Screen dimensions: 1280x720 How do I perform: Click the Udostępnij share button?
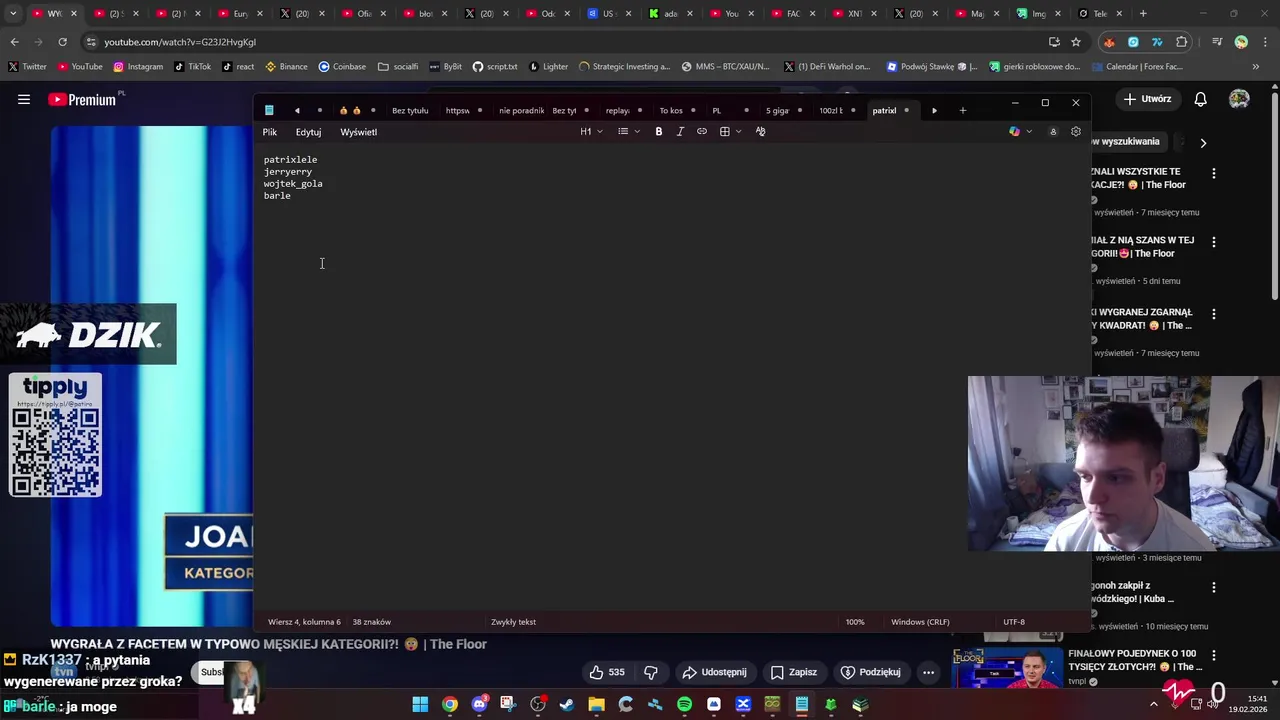[715, 672]
